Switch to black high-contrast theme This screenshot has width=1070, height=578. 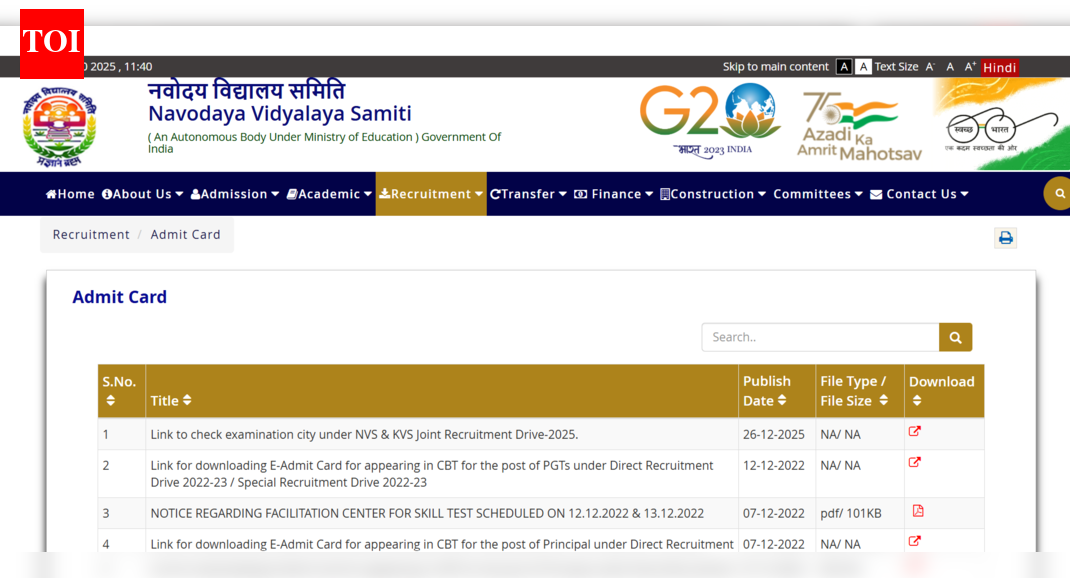(844, 67)
